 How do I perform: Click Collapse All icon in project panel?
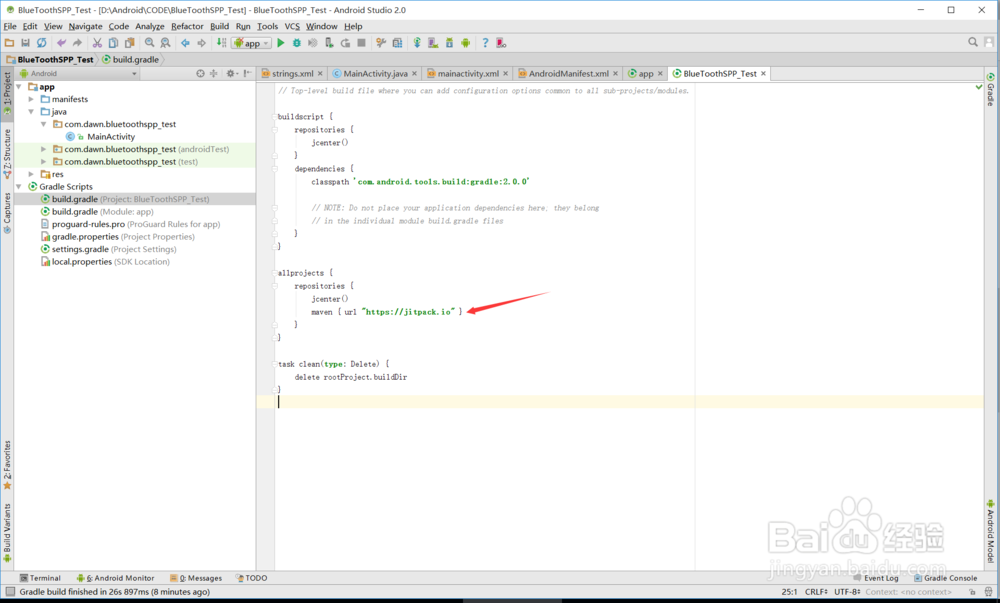214,73
